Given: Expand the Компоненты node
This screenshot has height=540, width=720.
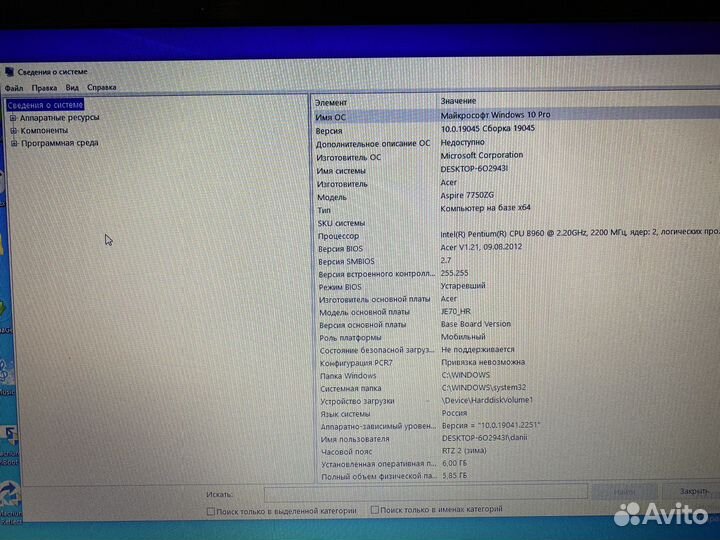Looking at the screenshot, I should point(14,131).
